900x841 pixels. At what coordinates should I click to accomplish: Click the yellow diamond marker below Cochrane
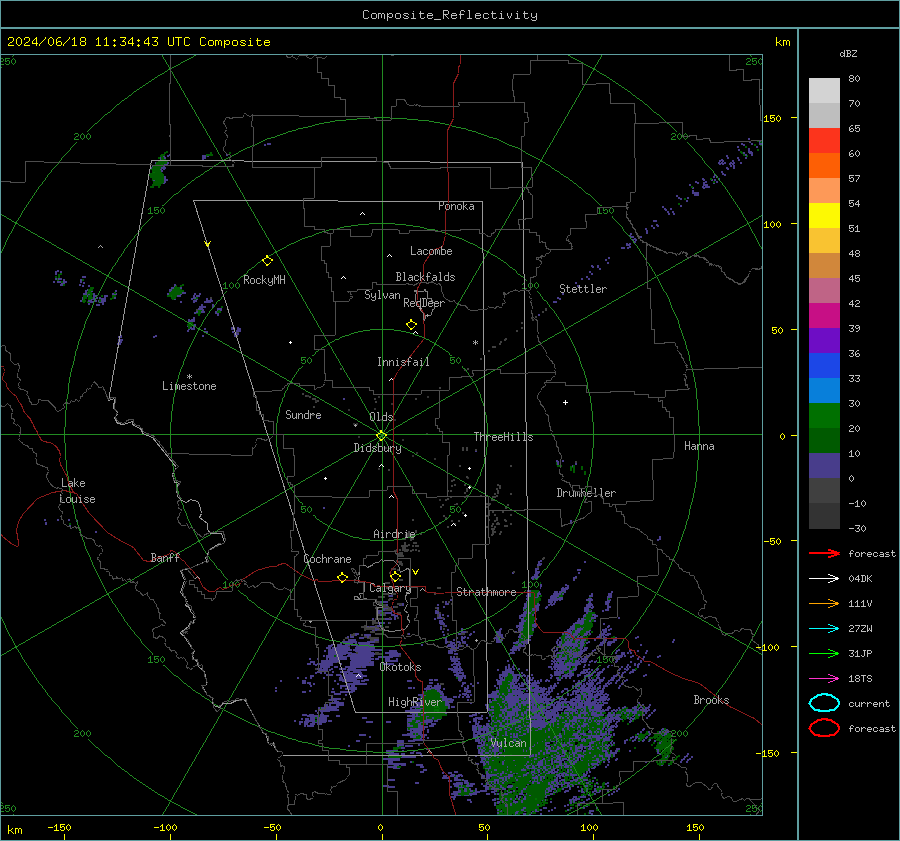pos(342,578)
